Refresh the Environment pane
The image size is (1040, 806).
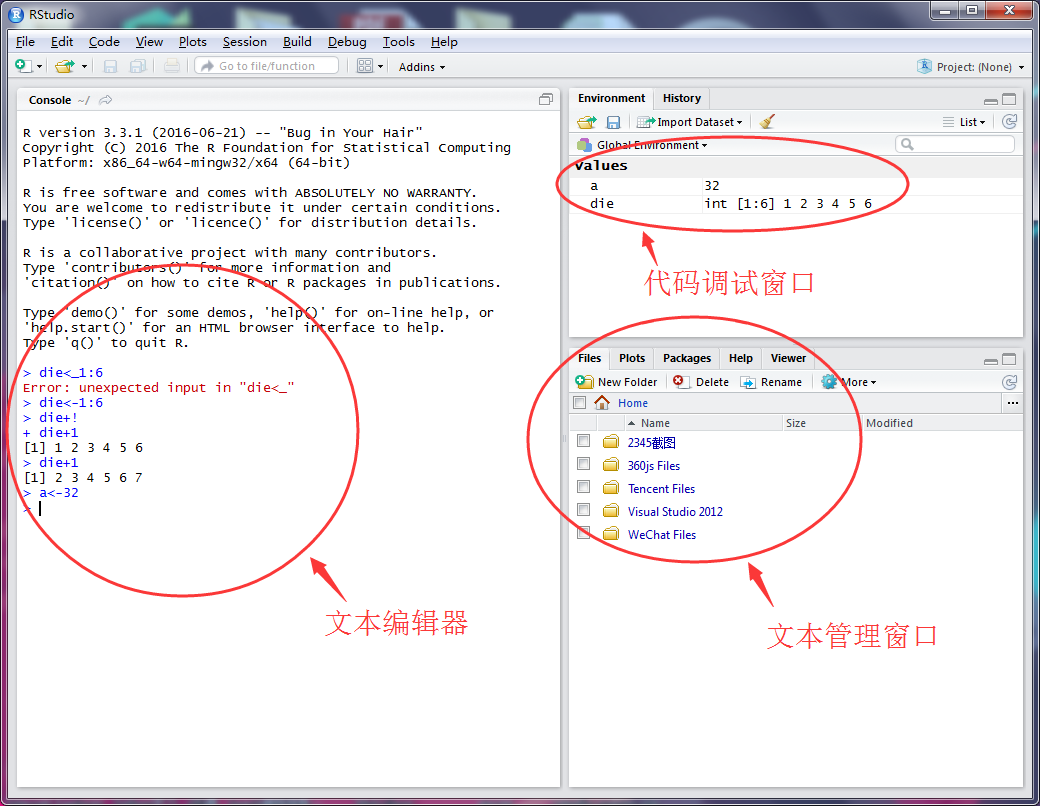tap(1009, 122)
